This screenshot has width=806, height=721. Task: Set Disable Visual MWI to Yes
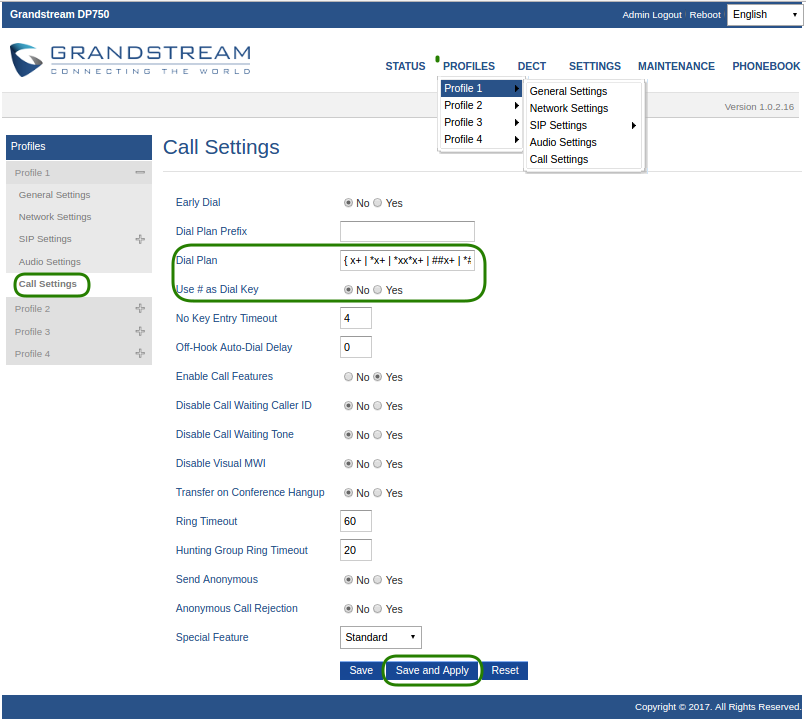point(378,464)
